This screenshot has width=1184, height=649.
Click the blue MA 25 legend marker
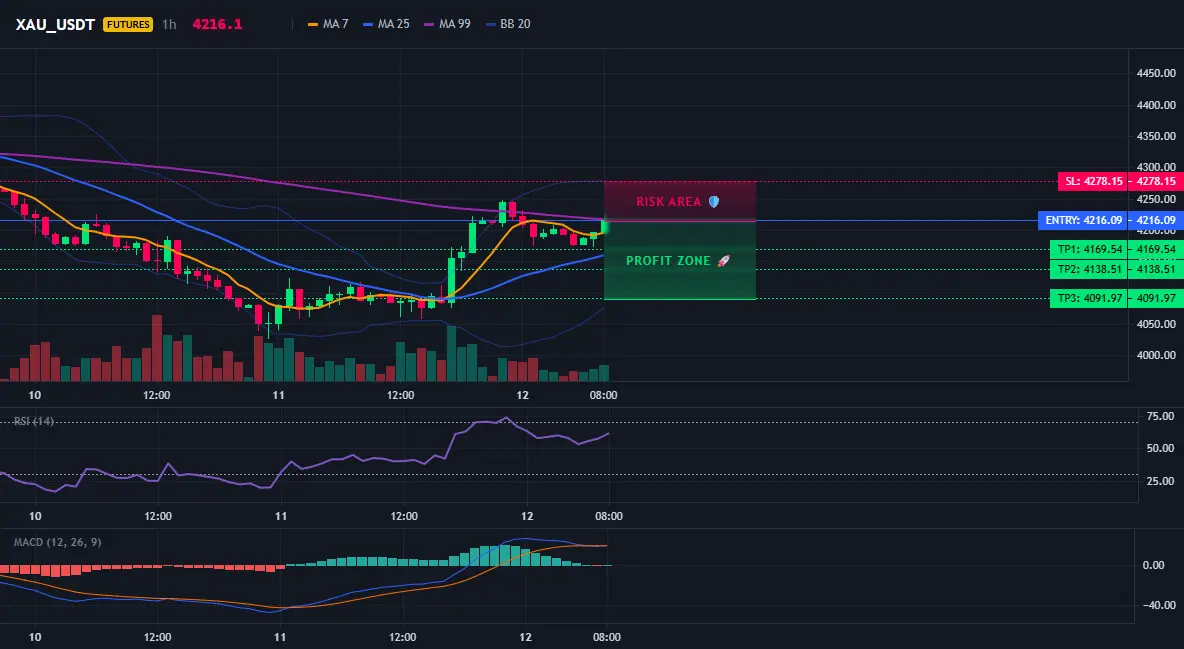click(368, 24)
